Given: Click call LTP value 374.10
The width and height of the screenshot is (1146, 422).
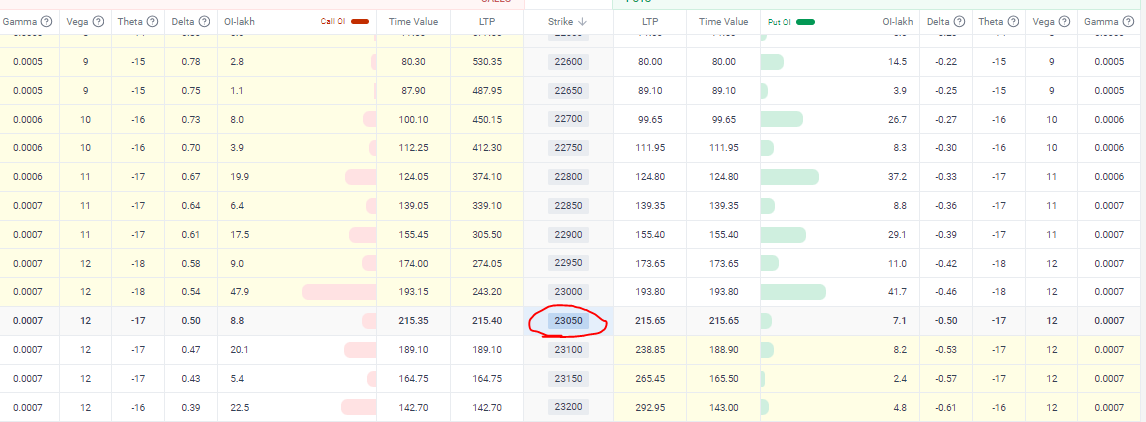Looking at the screenshot, I should tap(487, 177).
